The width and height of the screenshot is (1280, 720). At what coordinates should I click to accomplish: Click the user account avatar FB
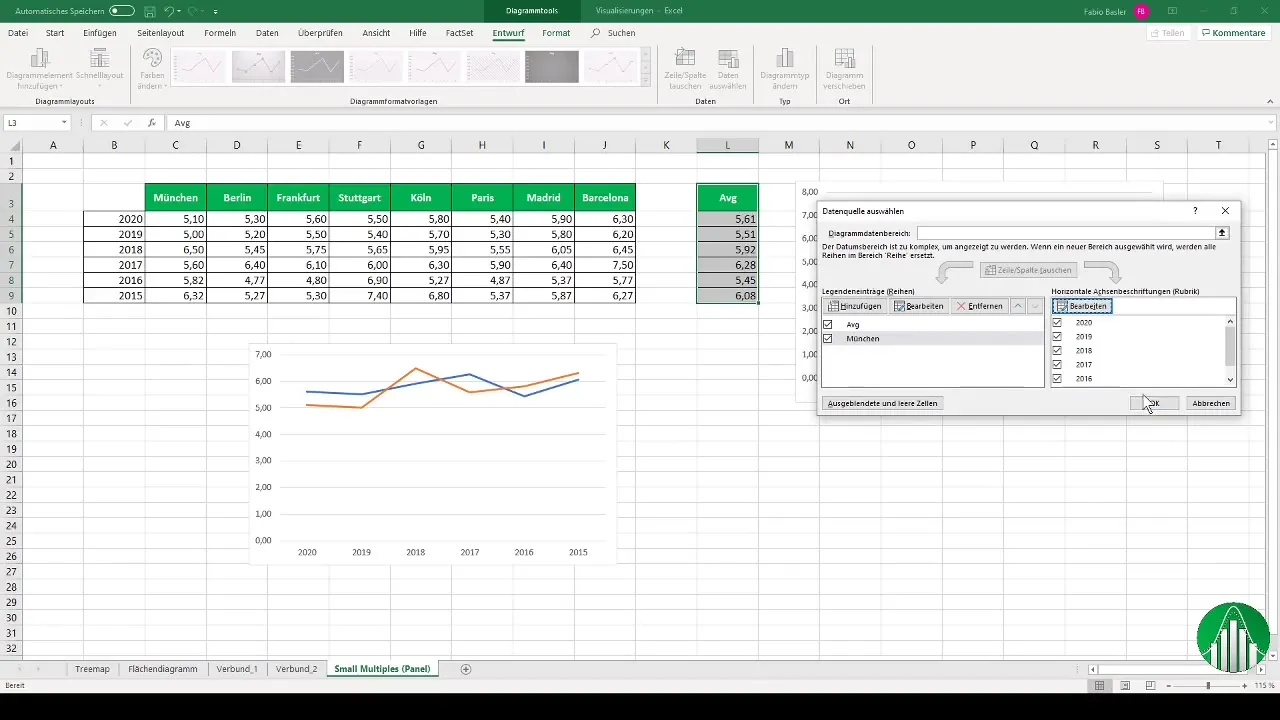[1141, 10]
